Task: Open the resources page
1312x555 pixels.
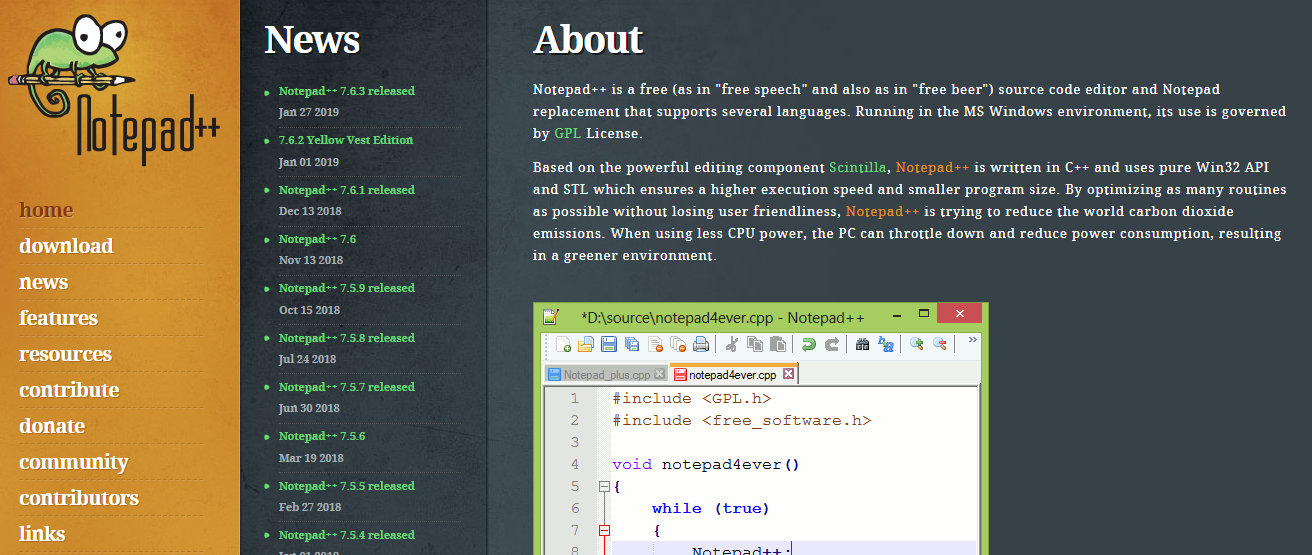Action: tap(65, 354)
